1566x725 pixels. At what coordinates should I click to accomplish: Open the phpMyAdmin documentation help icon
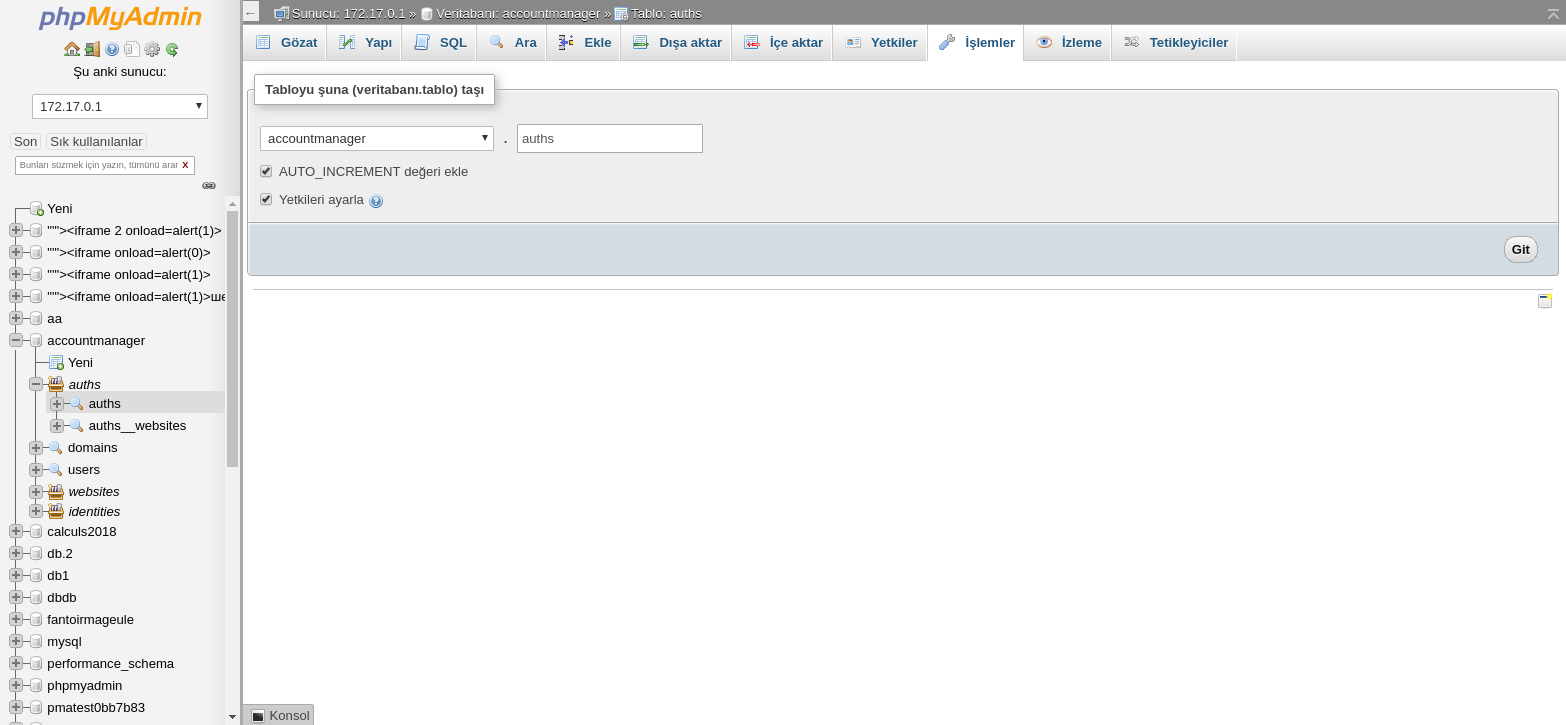(112, 48)
